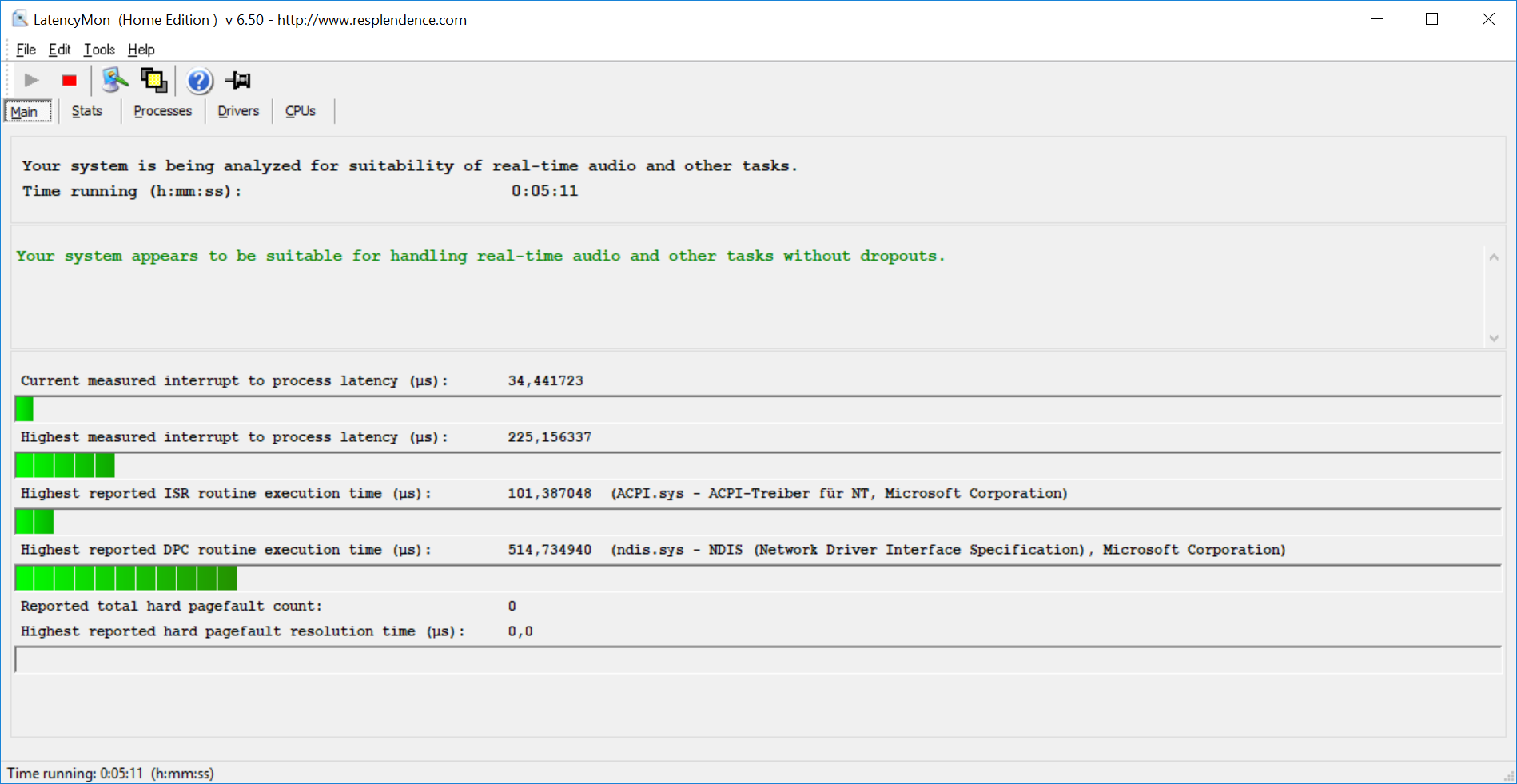Screen dimensions: 1517x784
Task: Click the ACPI.sys driver description text
Action: point(839,494)
